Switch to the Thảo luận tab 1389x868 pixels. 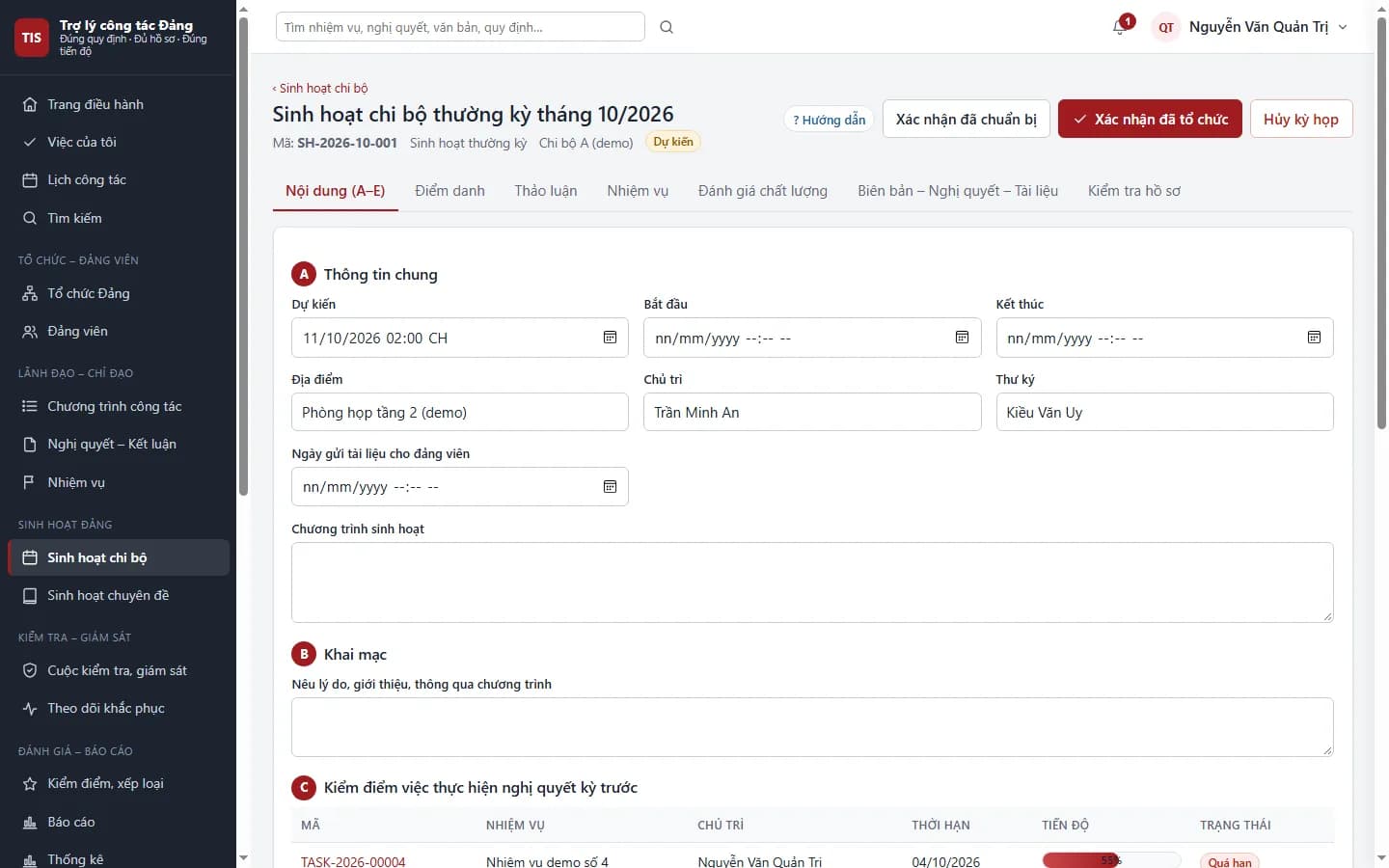(546, 191)
